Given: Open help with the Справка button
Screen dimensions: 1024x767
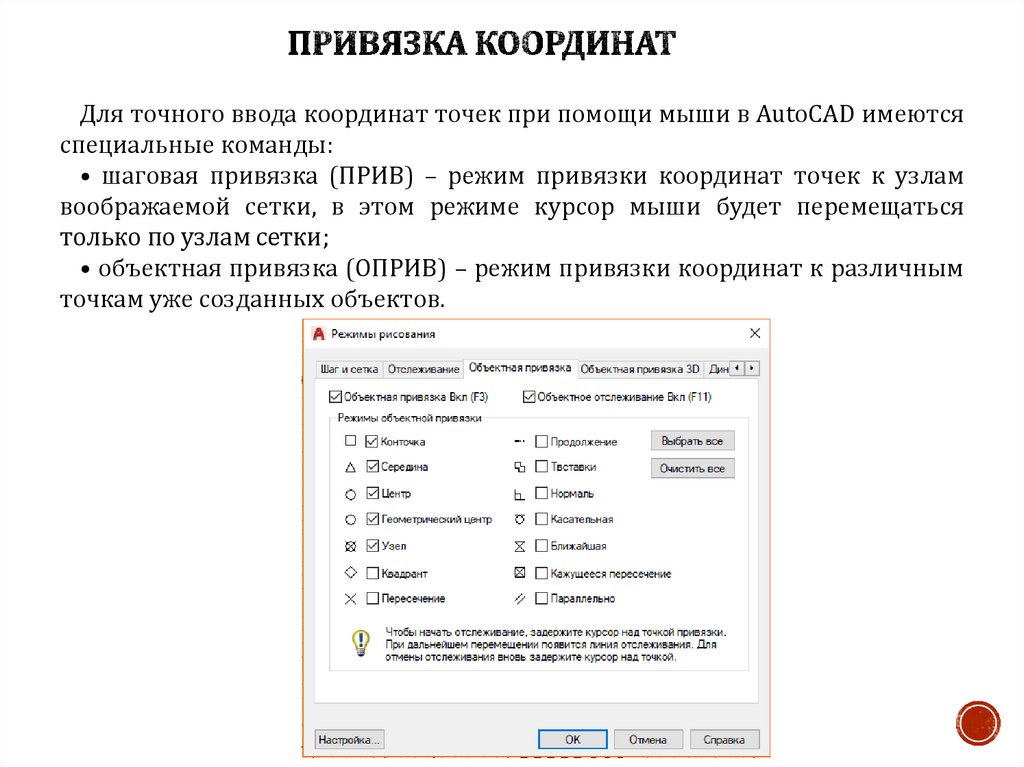Looking at the screenshot, I should [x=724, y=740].
